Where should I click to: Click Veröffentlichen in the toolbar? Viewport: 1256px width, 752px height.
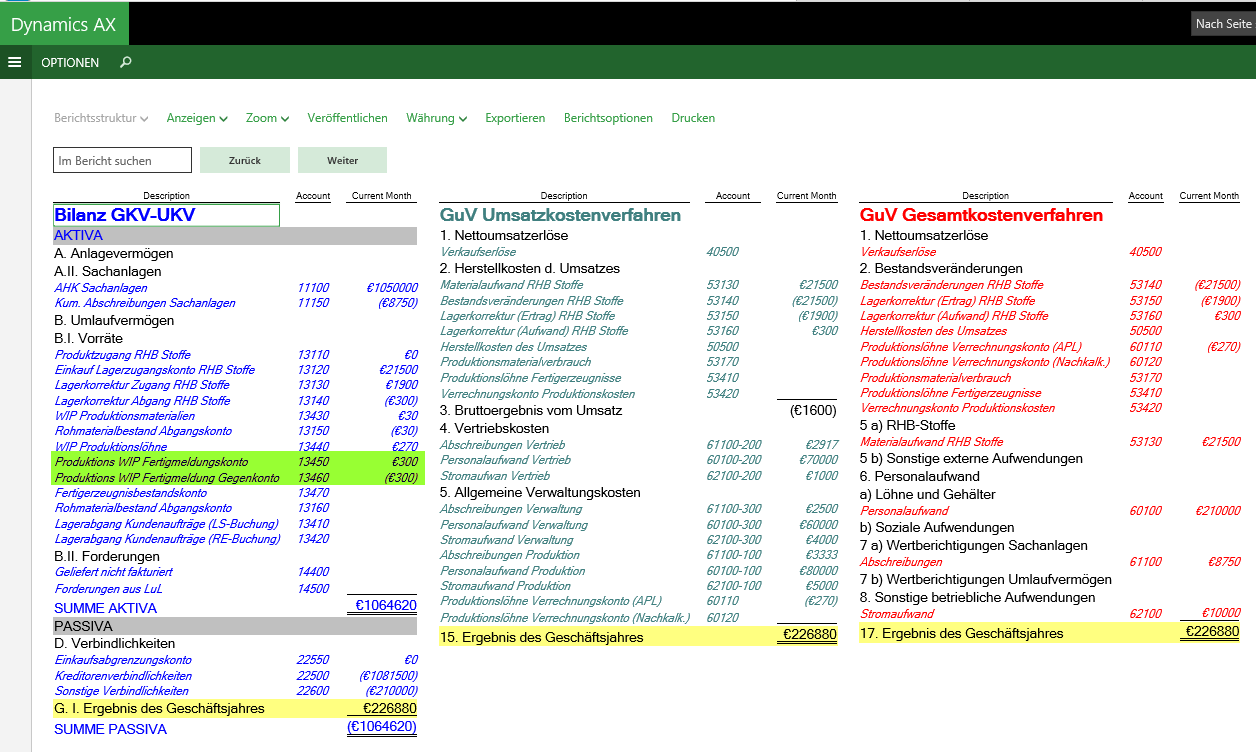point(347,118)
